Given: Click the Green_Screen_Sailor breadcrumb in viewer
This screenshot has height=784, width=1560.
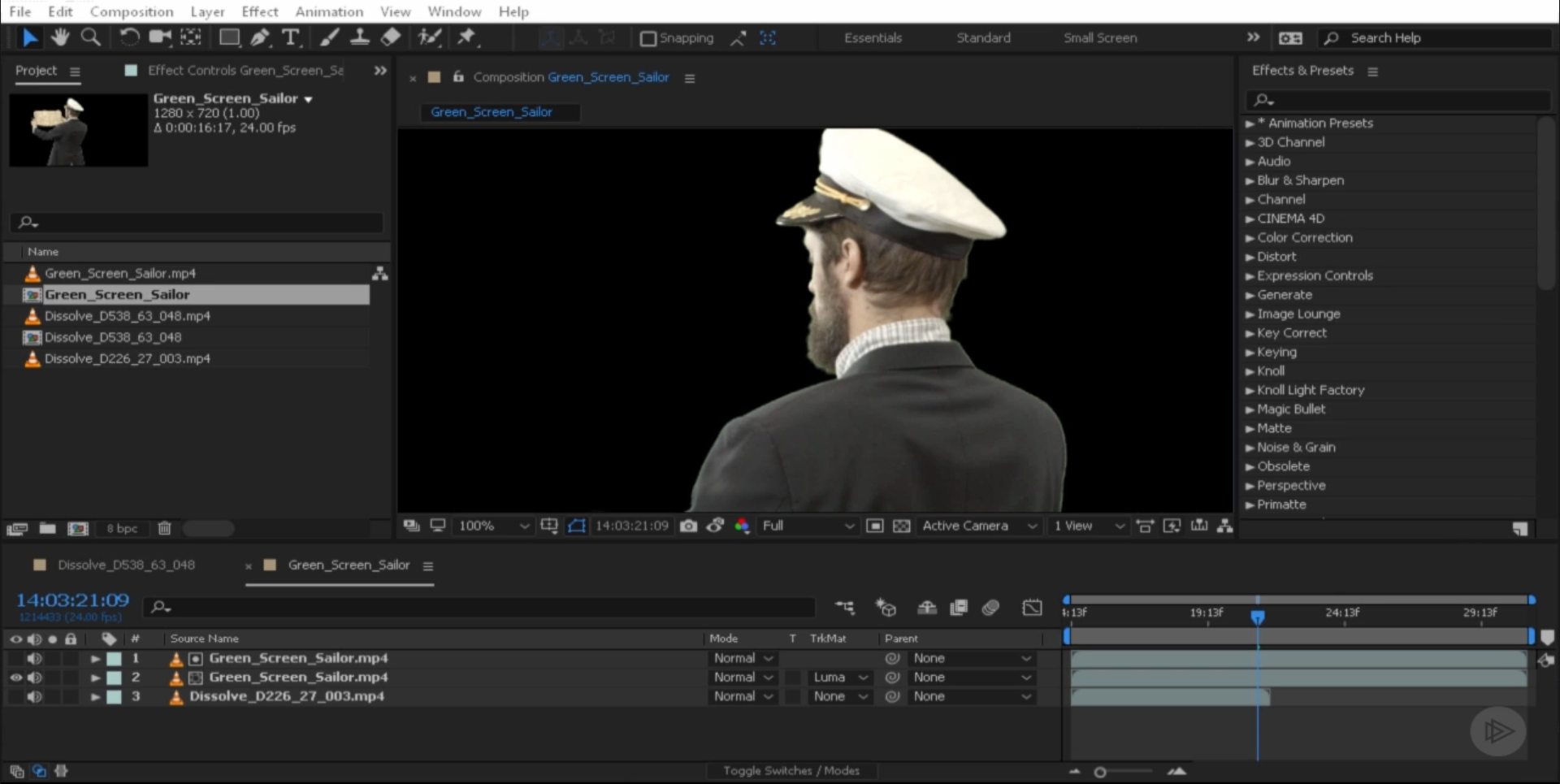Looking at the screenshot, I should pos(492,112).
